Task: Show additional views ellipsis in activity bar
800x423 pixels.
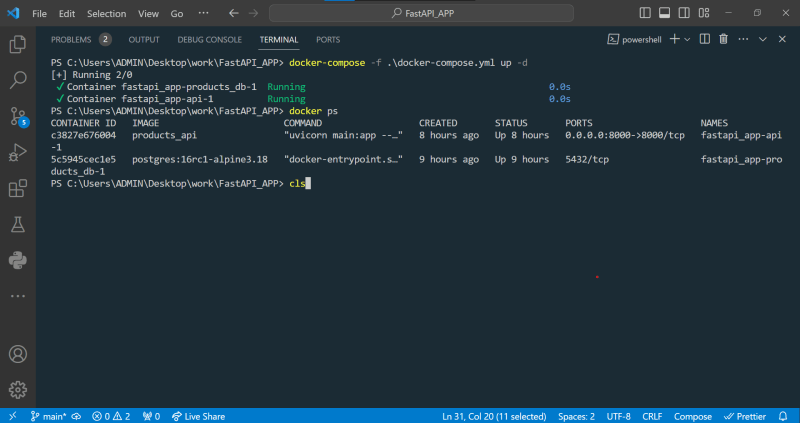Action: point(18,296)
